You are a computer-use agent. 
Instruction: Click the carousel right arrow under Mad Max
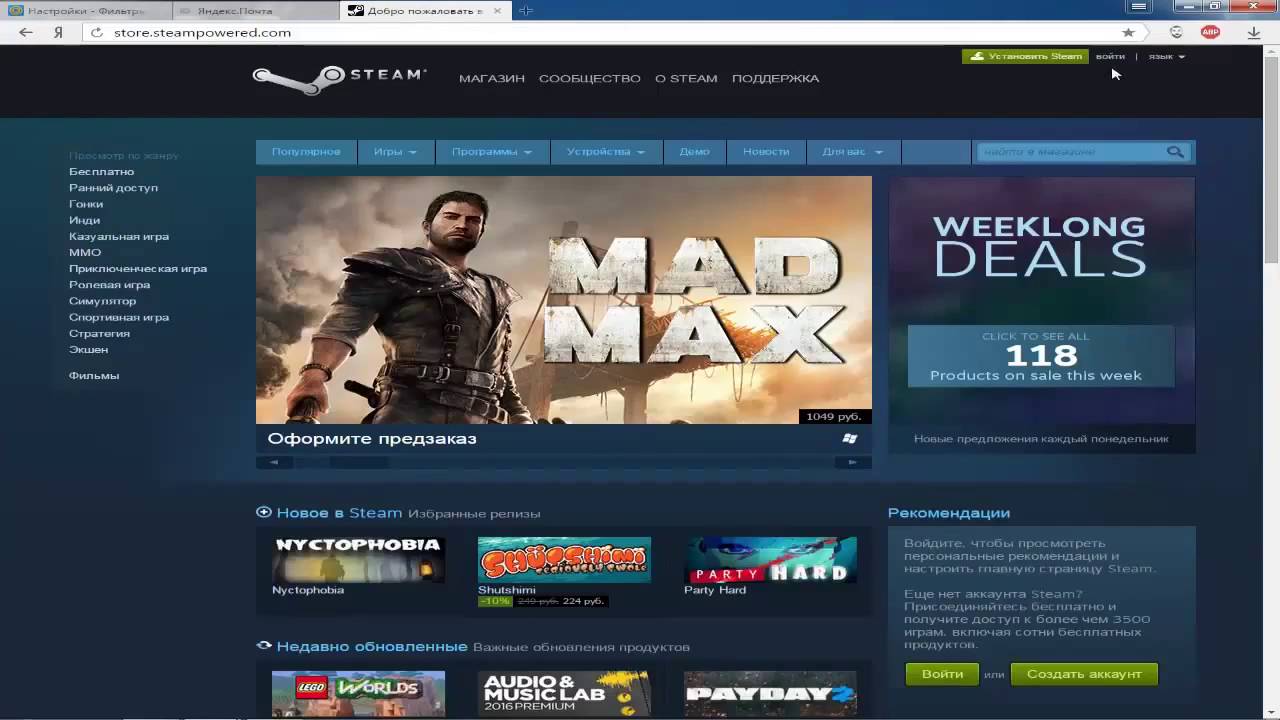pos(853,462)
